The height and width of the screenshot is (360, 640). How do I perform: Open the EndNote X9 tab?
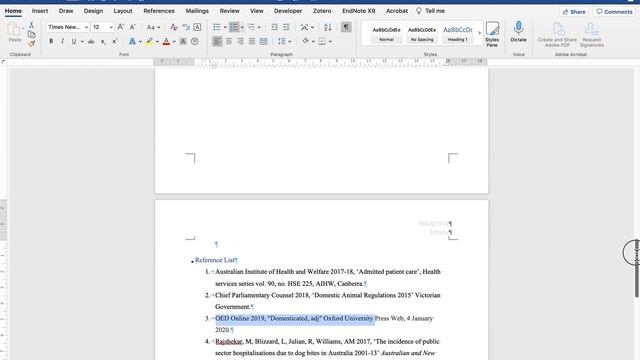click(x=358, y=11)
